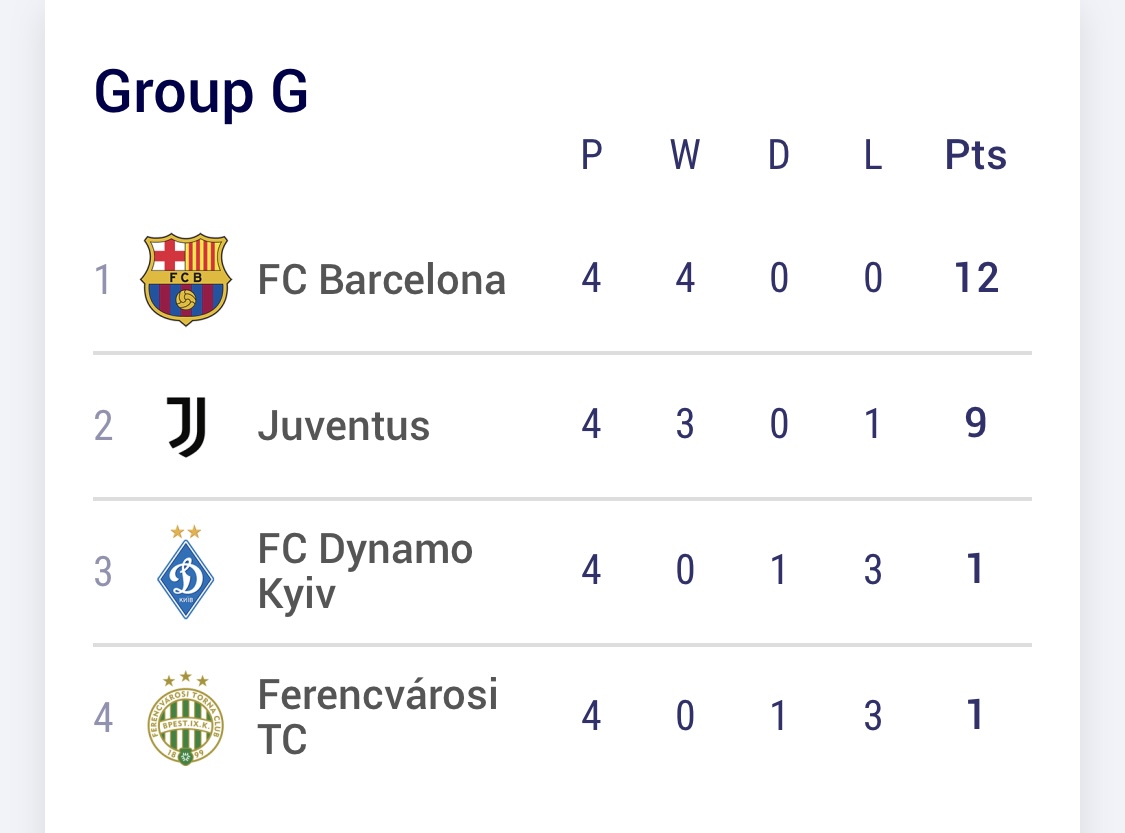Screen dimensions: 1125x833
Task: Click the D column header
Action: coord(778,156)
